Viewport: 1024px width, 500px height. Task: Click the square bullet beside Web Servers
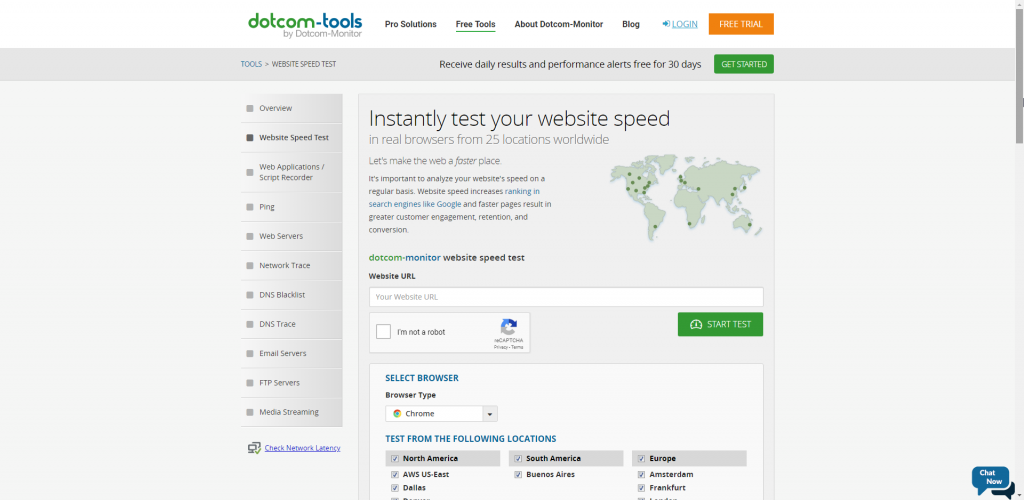click(x=249, y=236)
